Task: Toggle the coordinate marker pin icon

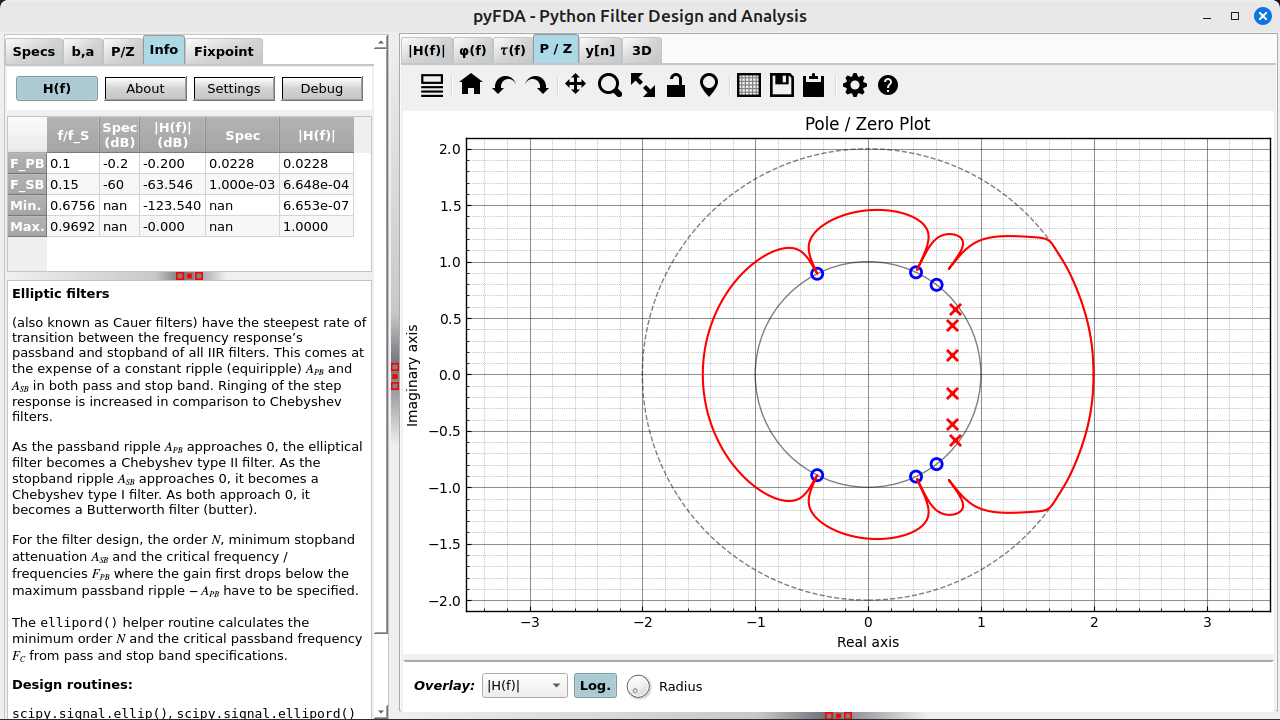Action: [x=709, y=86]
